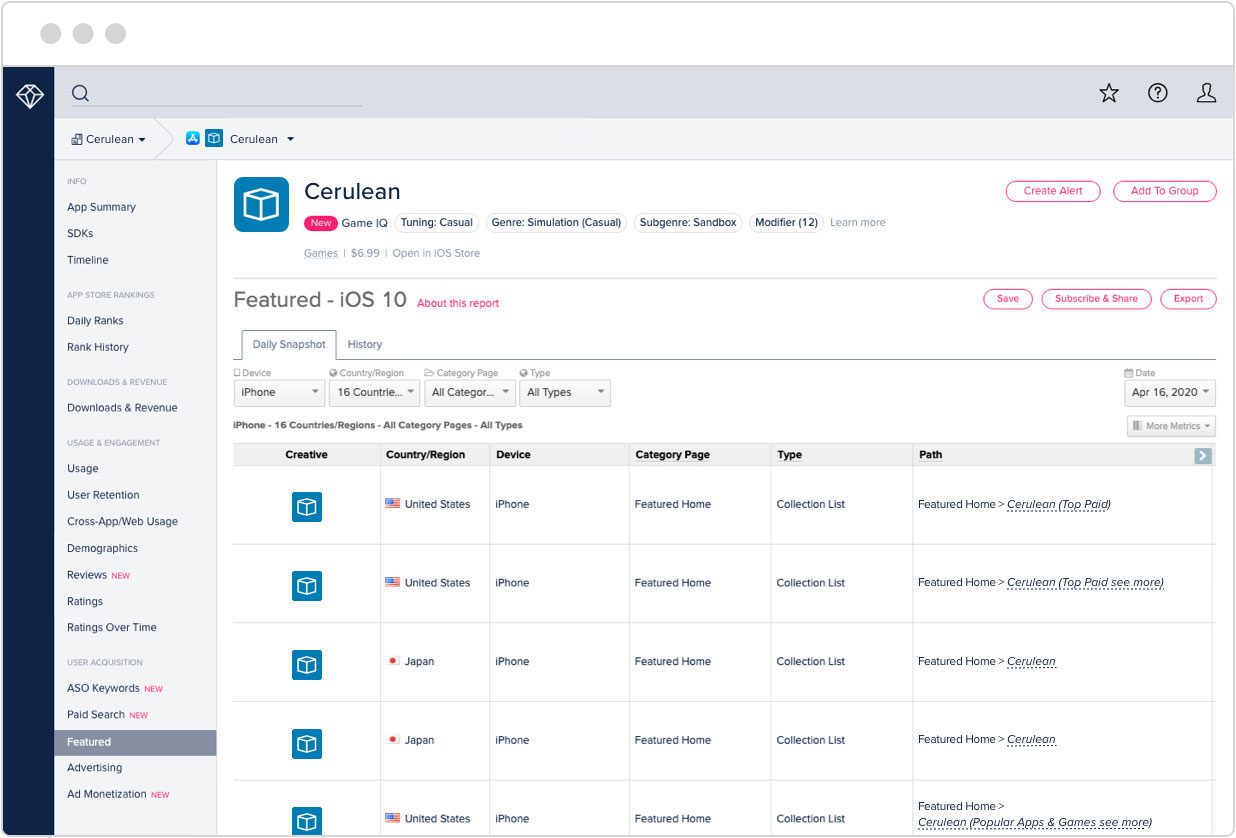Open the All Types filter dropdown
The height and width of the screenshot is (838, 1236).
(x=564, y=392)
